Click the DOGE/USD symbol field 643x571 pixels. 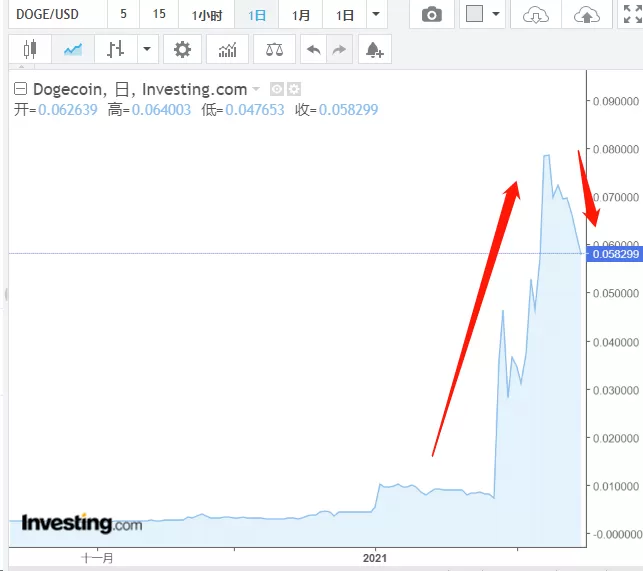pyautogui.click(x=58, y=14)
